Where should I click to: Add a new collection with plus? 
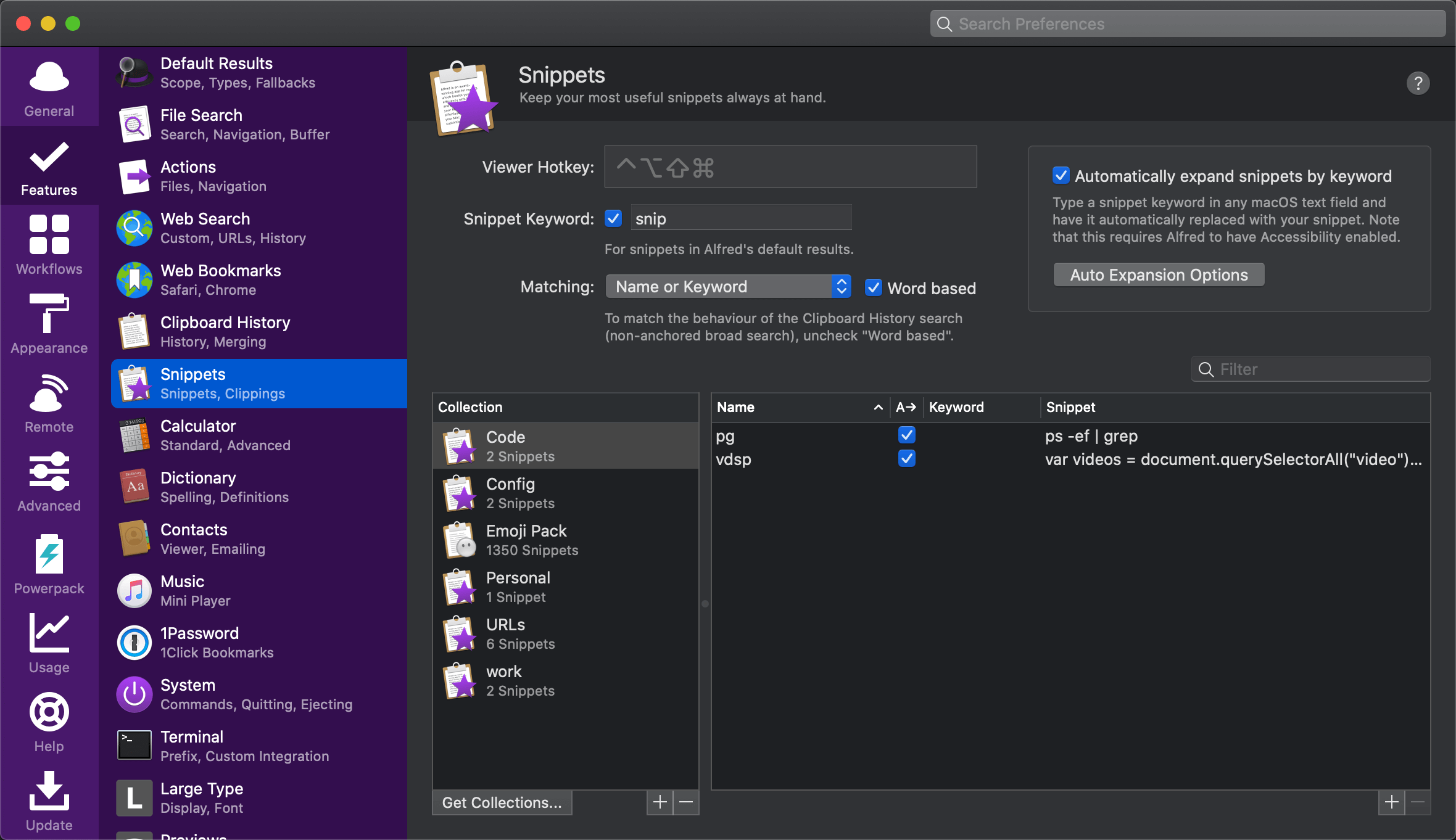click(x=660, y=802)
